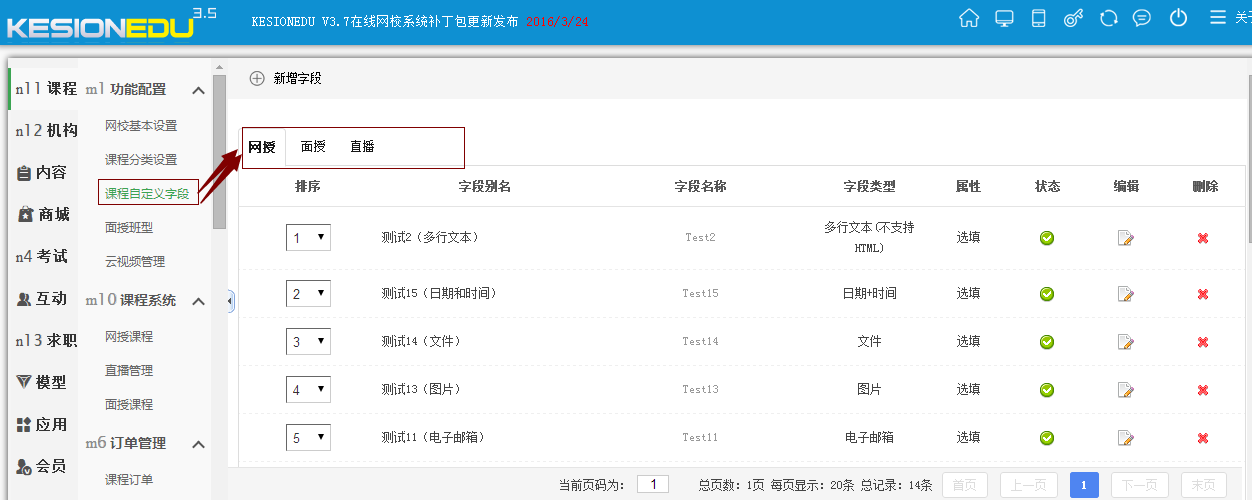Toggle status of 测试2（多行文本） field
Image resolution: width=1252 pixels, height=500 pixels.
tap(1047, 238)
